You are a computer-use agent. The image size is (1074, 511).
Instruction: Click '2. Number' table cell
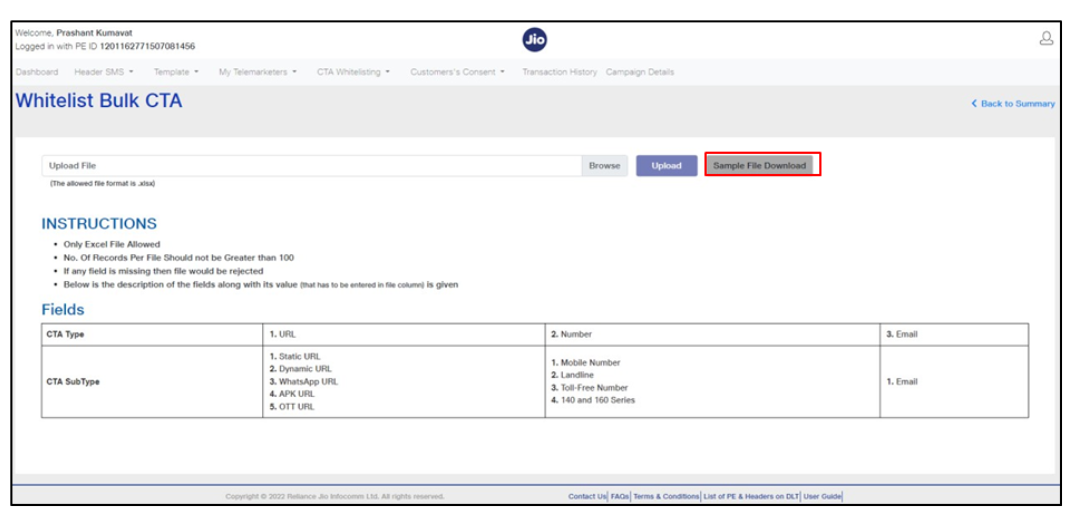point(713,334)
